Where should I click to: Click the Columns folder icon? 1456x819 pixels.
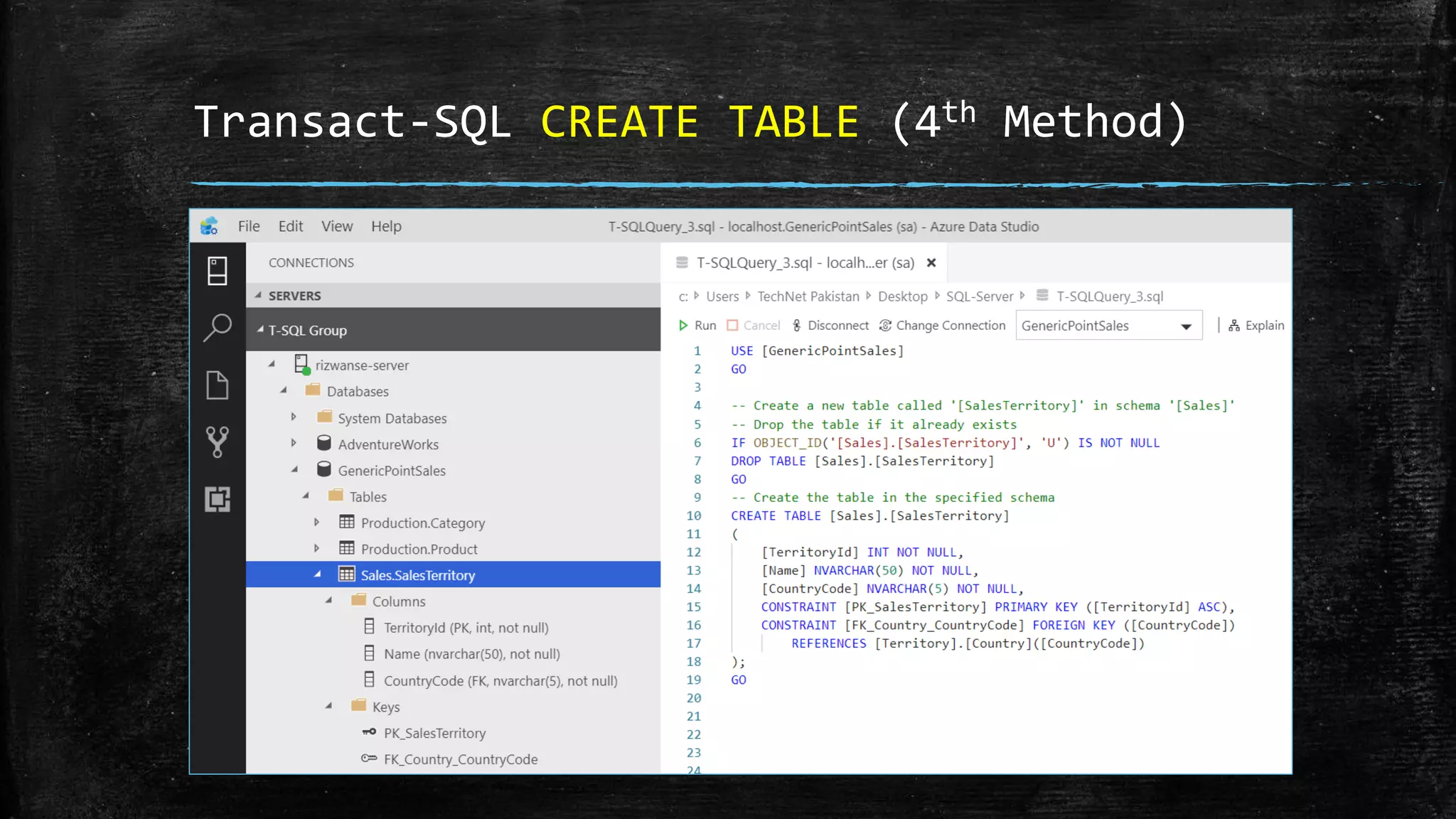[x=358, y=600]
